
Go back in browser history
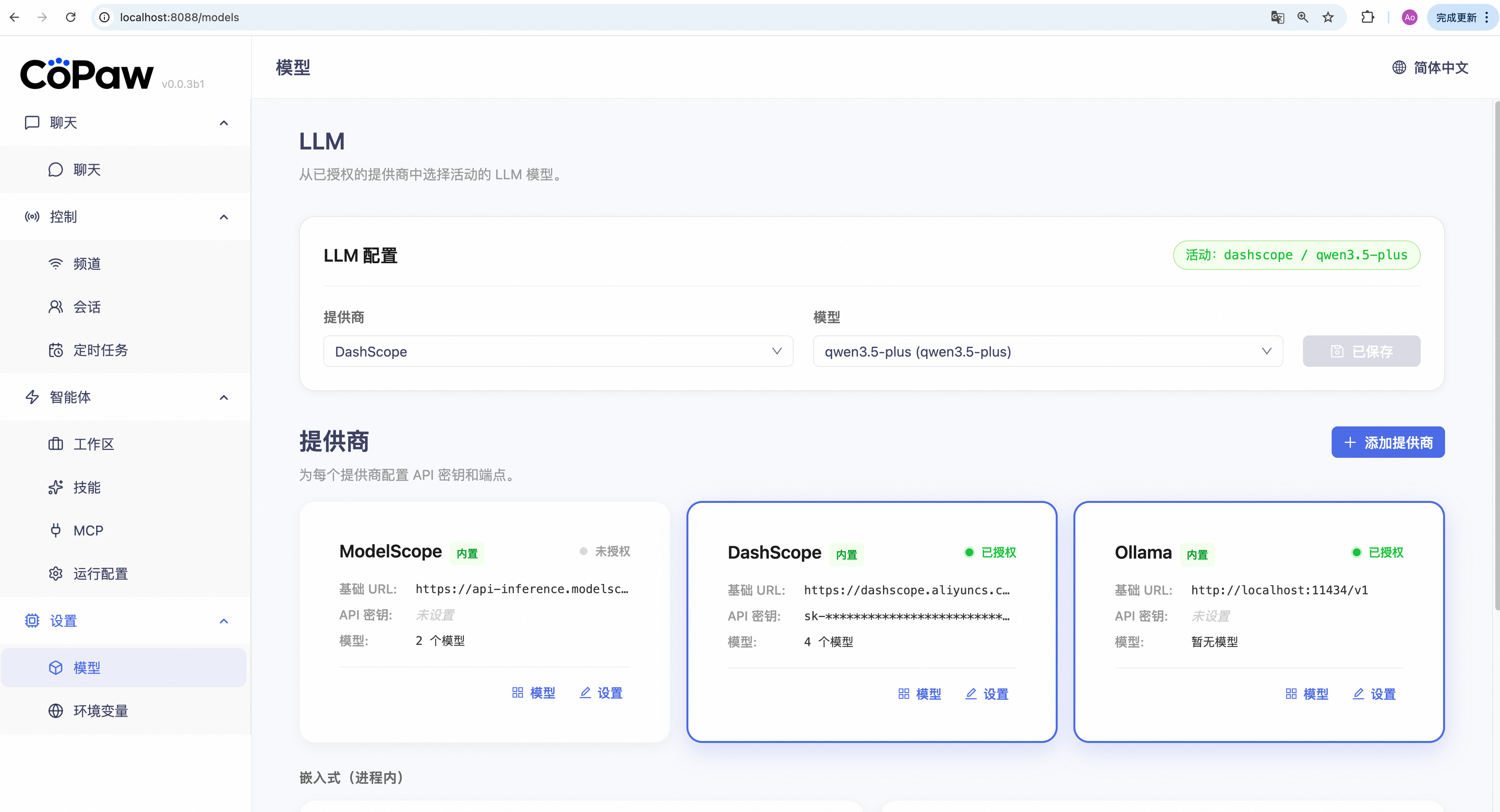[15, 18]
